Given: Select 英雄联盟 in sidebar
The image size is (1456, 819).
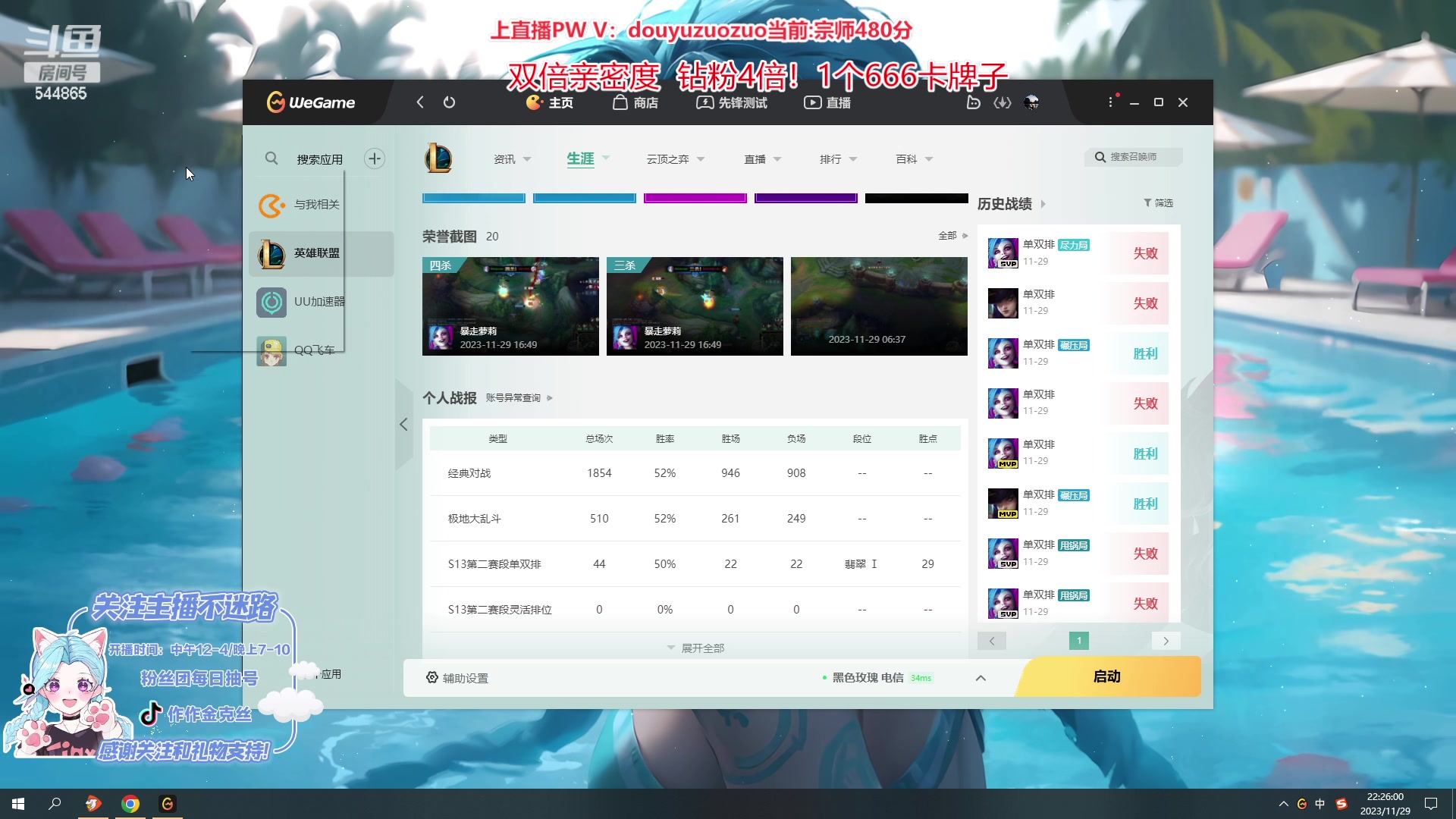Looking at the screenshot, I should click(322, 253).
